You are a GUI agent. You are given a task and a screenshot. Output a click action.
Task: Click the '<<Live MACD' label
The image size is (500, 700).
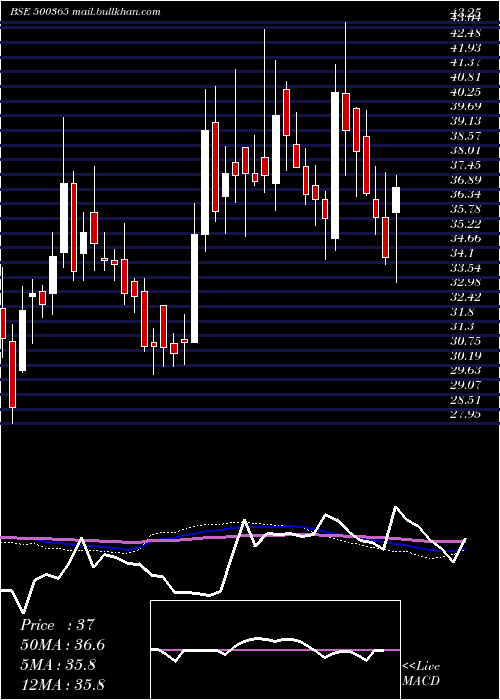click(421, 674)
